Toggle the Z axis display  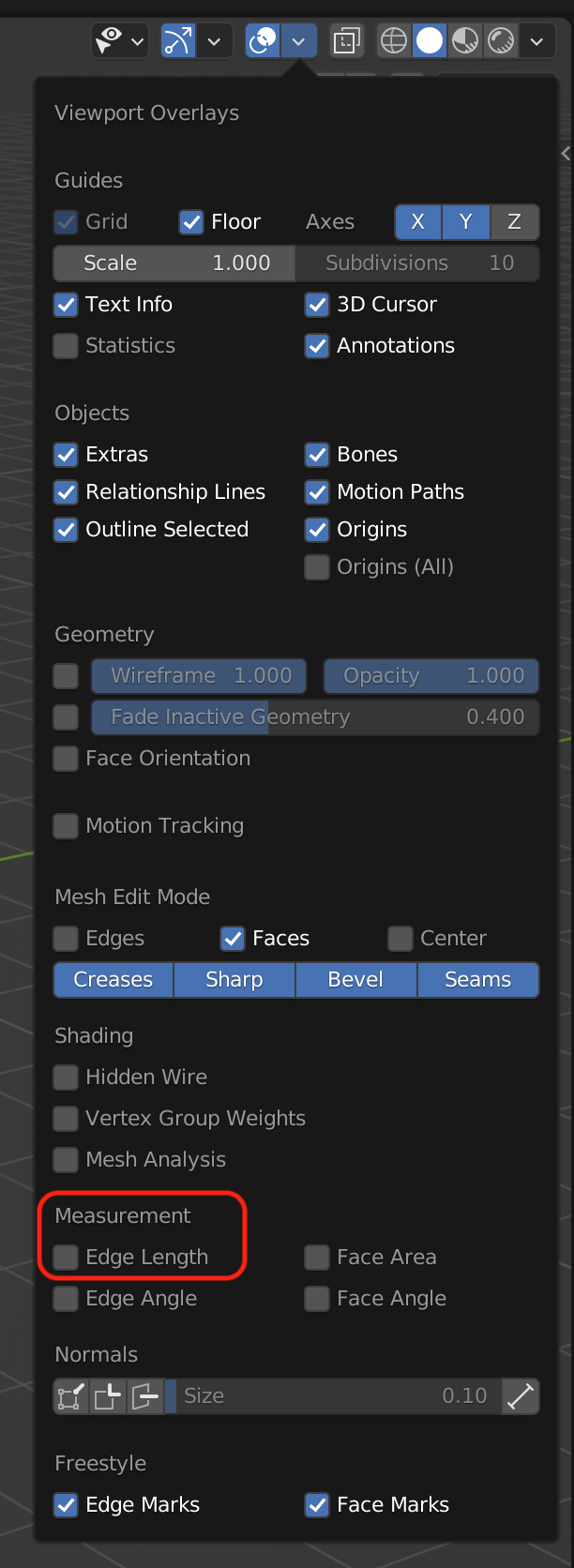click(514, 222)
